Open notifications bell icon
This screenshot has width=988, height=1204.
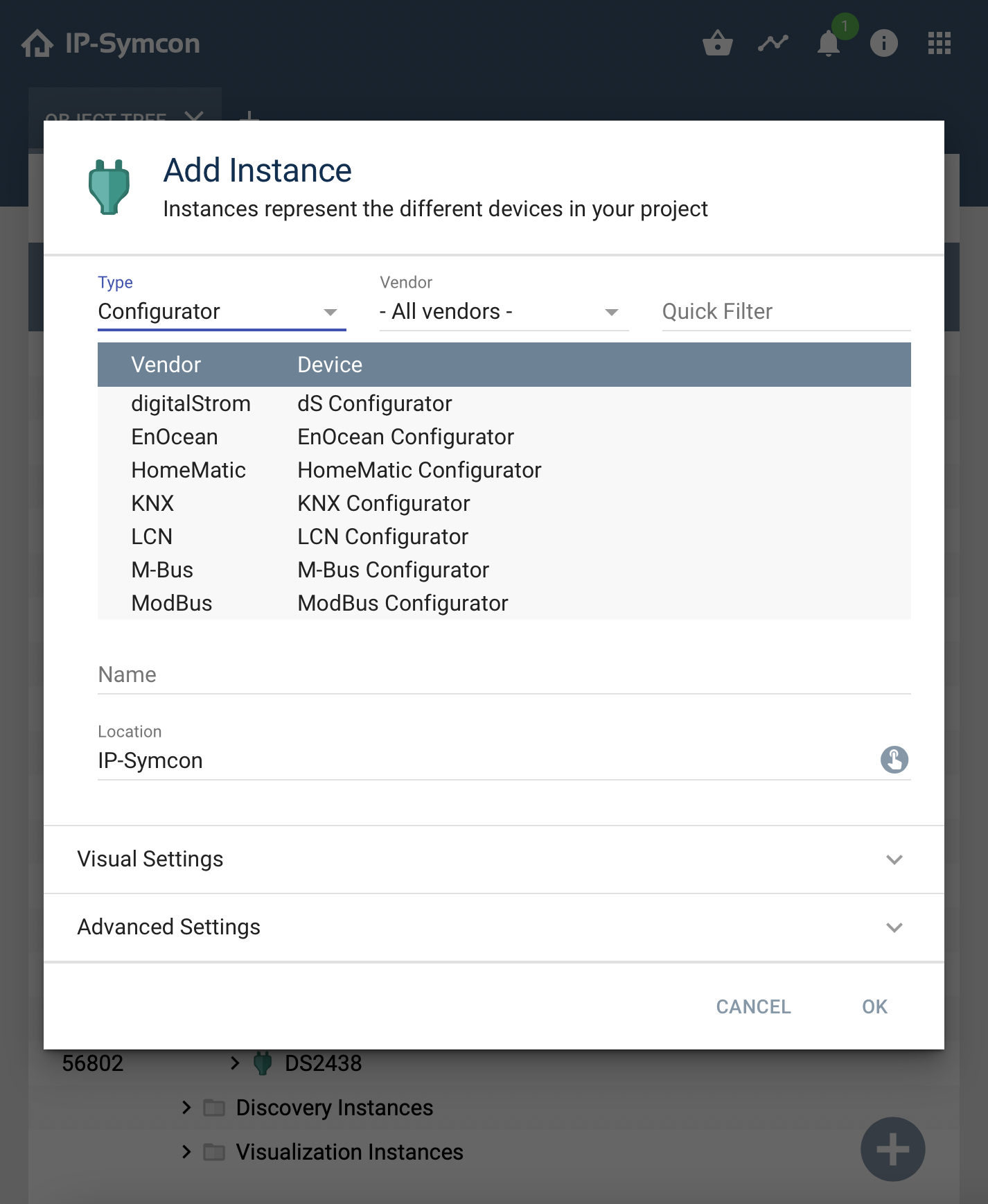tap(828, 44)
